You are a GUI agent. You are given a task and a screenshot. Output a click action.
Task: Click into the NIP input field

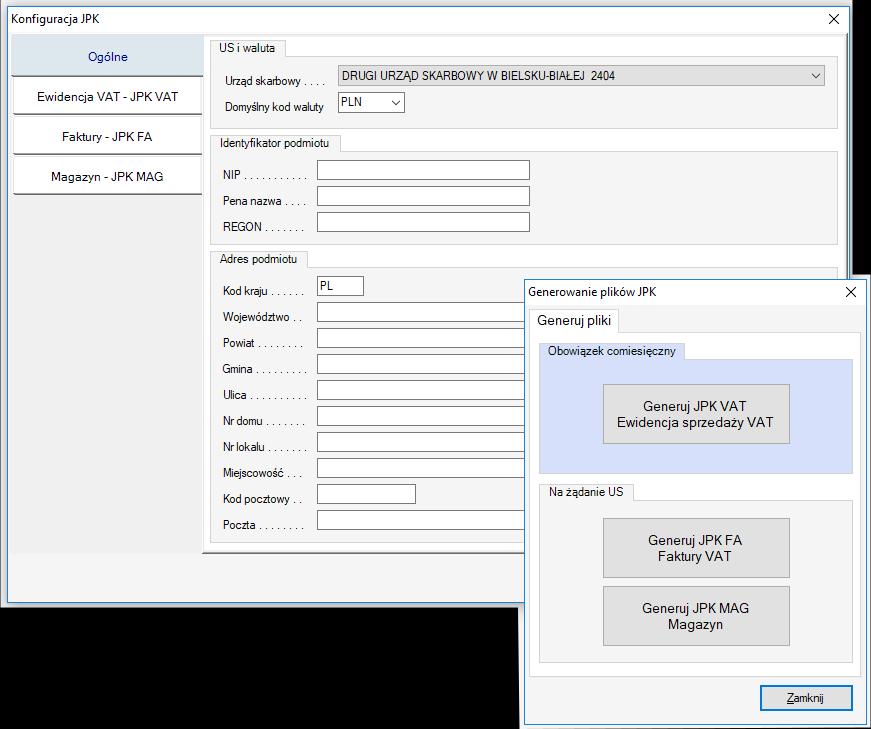click(x=423, y=170)
